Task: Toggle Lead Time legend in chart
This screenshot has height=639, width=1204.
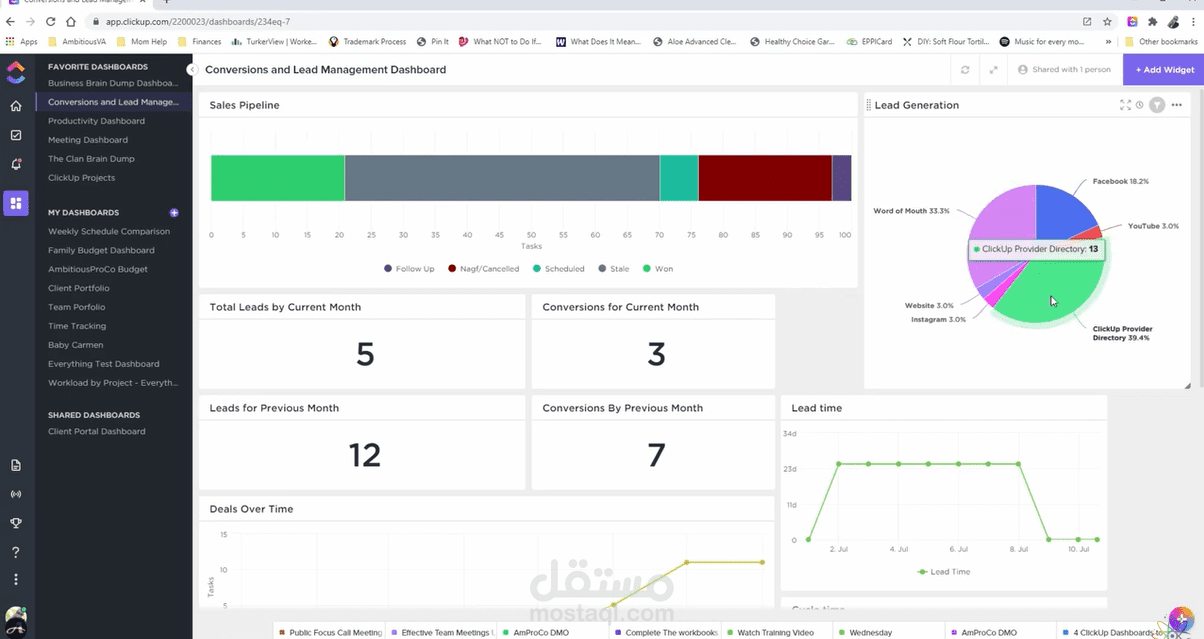Action: 944,572
